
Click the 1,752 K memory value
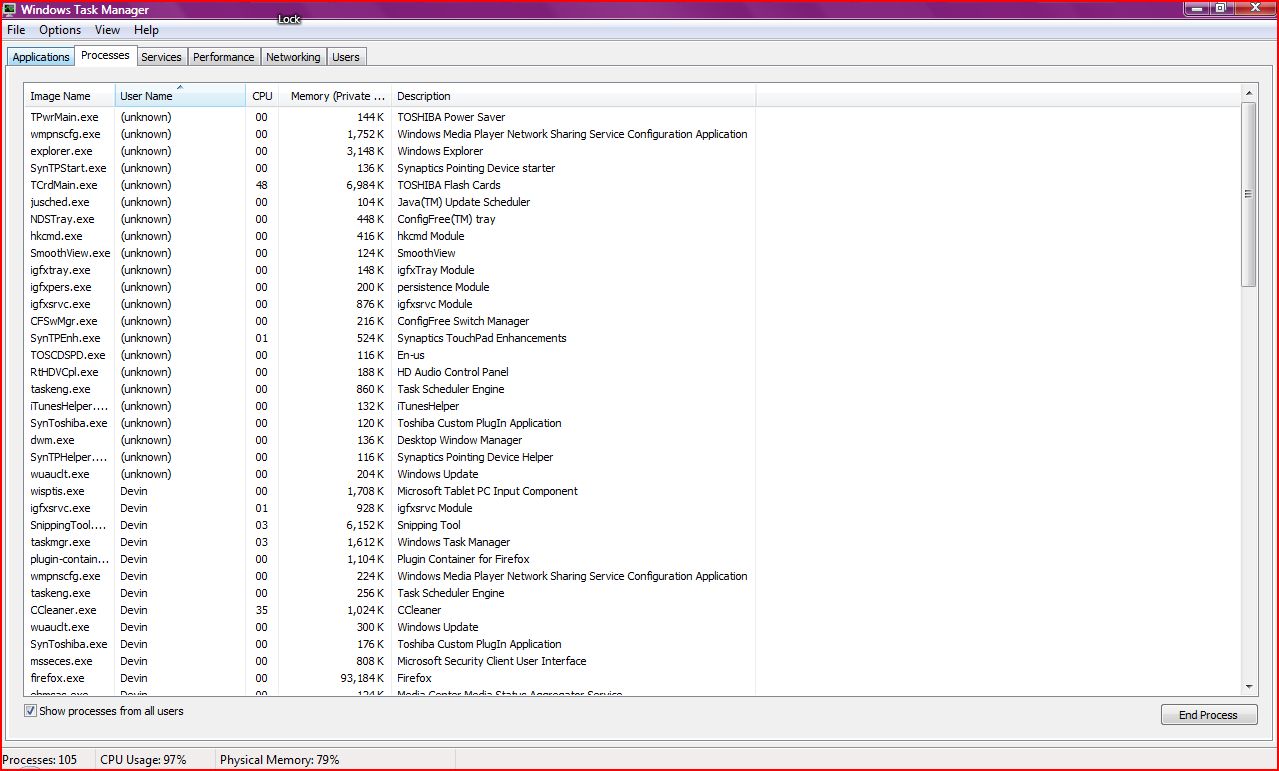tap(366, 134)
